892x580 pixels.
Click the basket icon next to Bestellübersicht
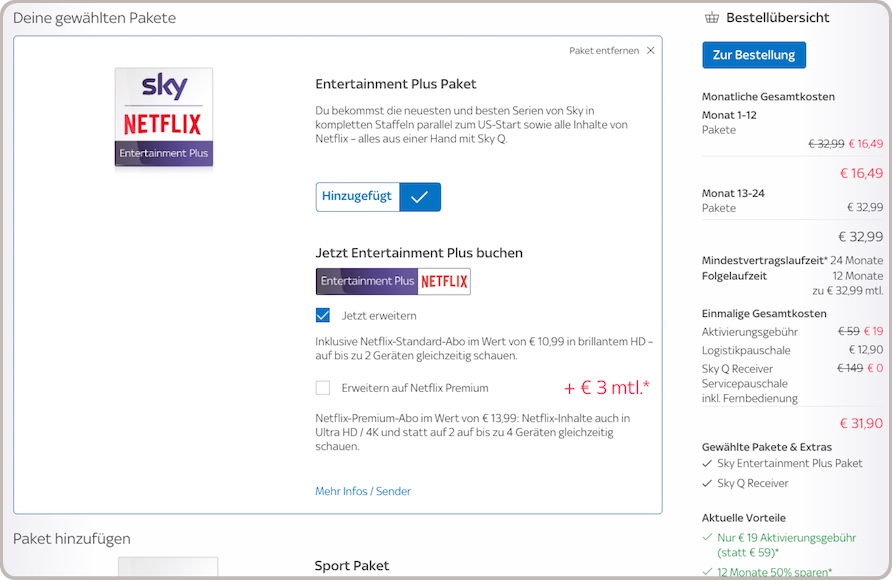click(712, 18)
